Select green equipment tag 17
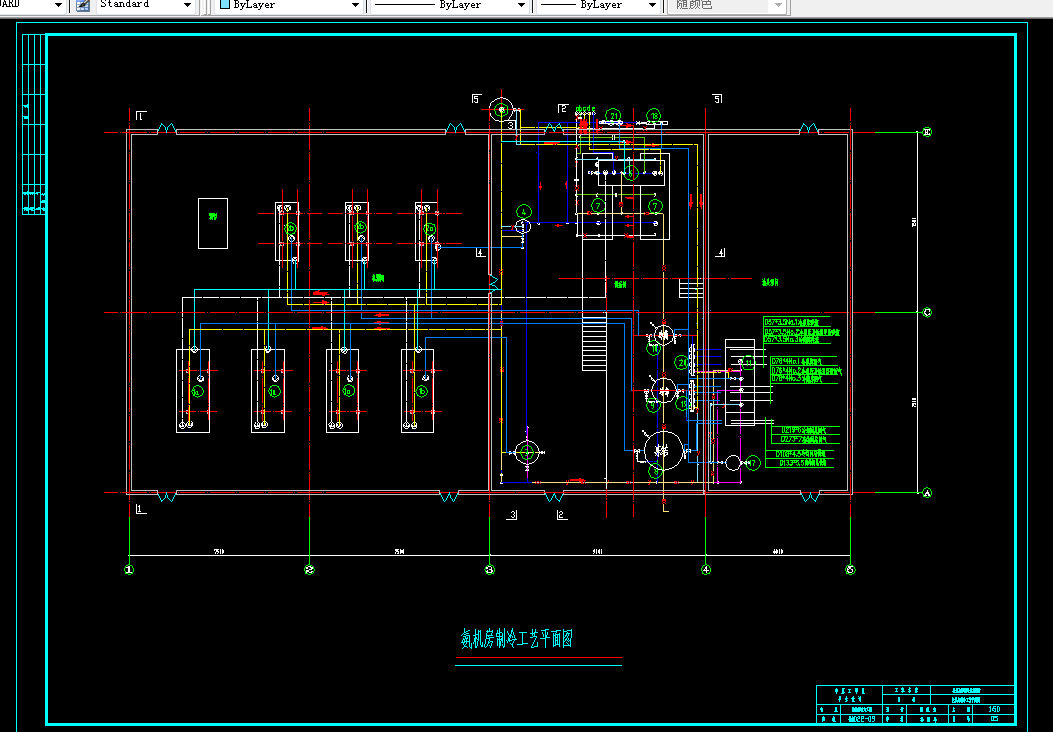This screenshot has height=732, width=1053. click(x=752, y=463)
